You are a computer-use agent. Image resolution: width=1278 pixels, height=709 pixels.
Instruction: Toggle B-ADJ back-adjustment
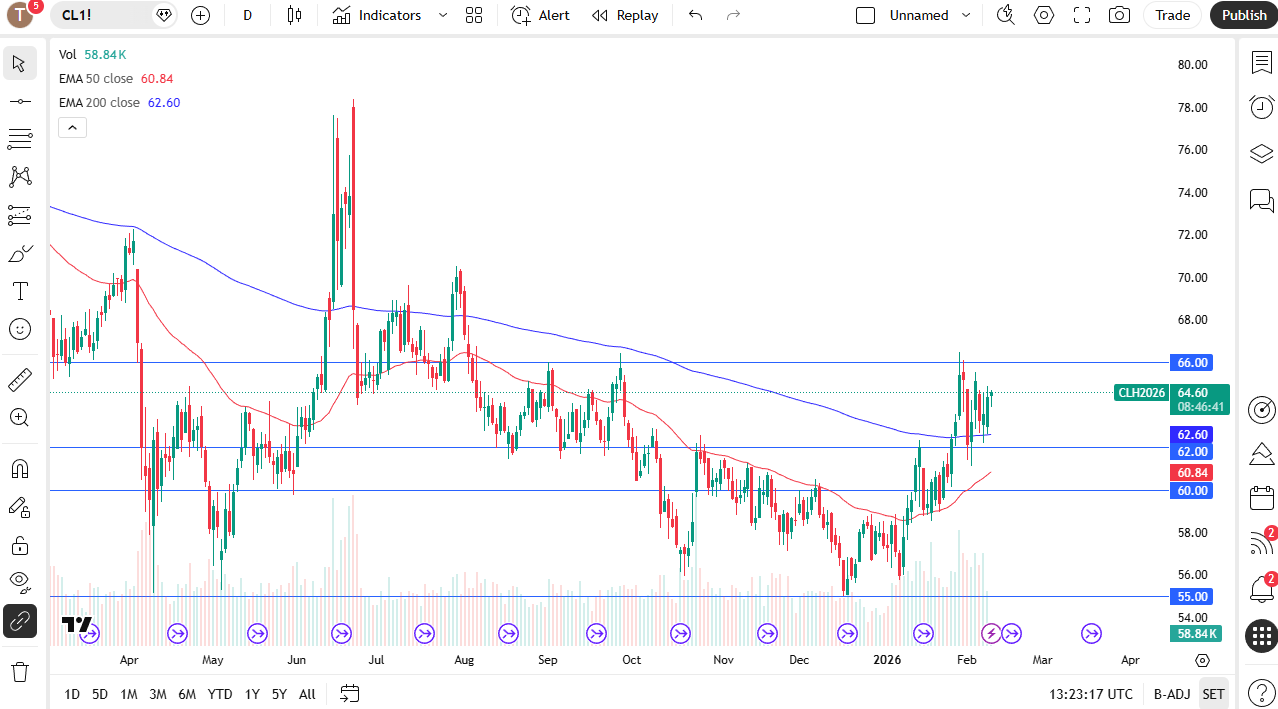click(x=1170, y=694)
